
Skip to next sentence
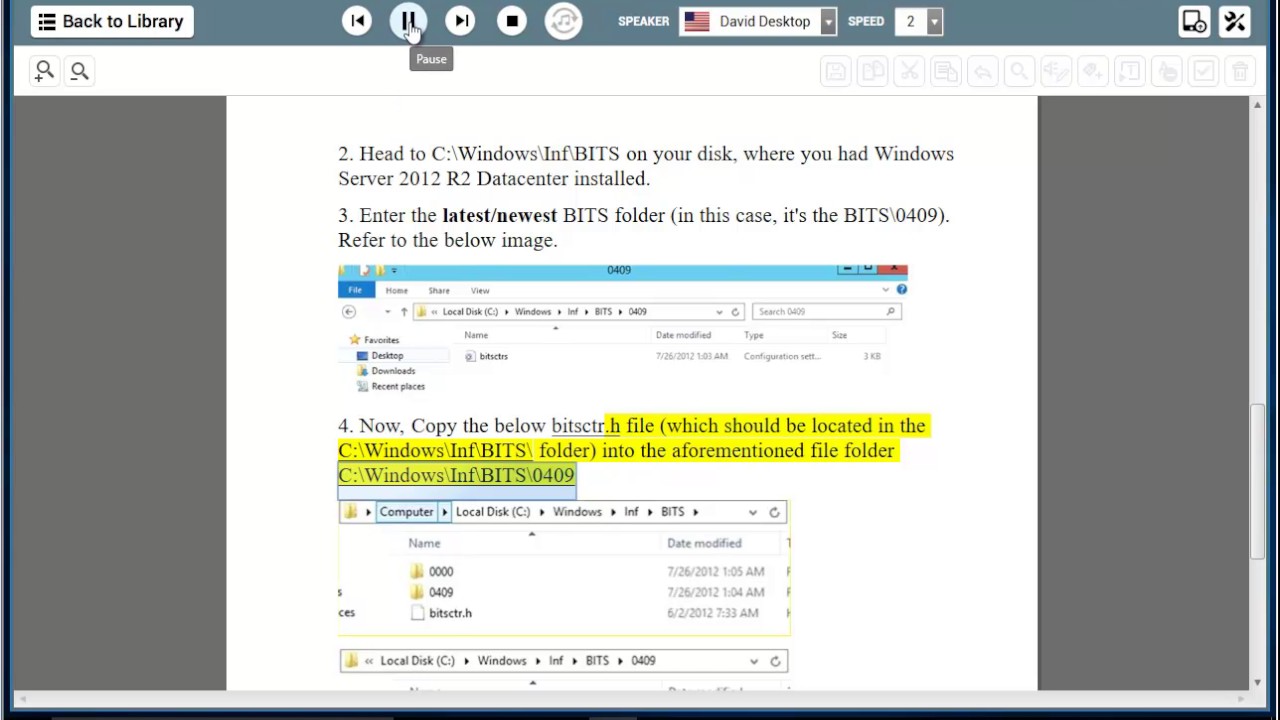(460, 21)
